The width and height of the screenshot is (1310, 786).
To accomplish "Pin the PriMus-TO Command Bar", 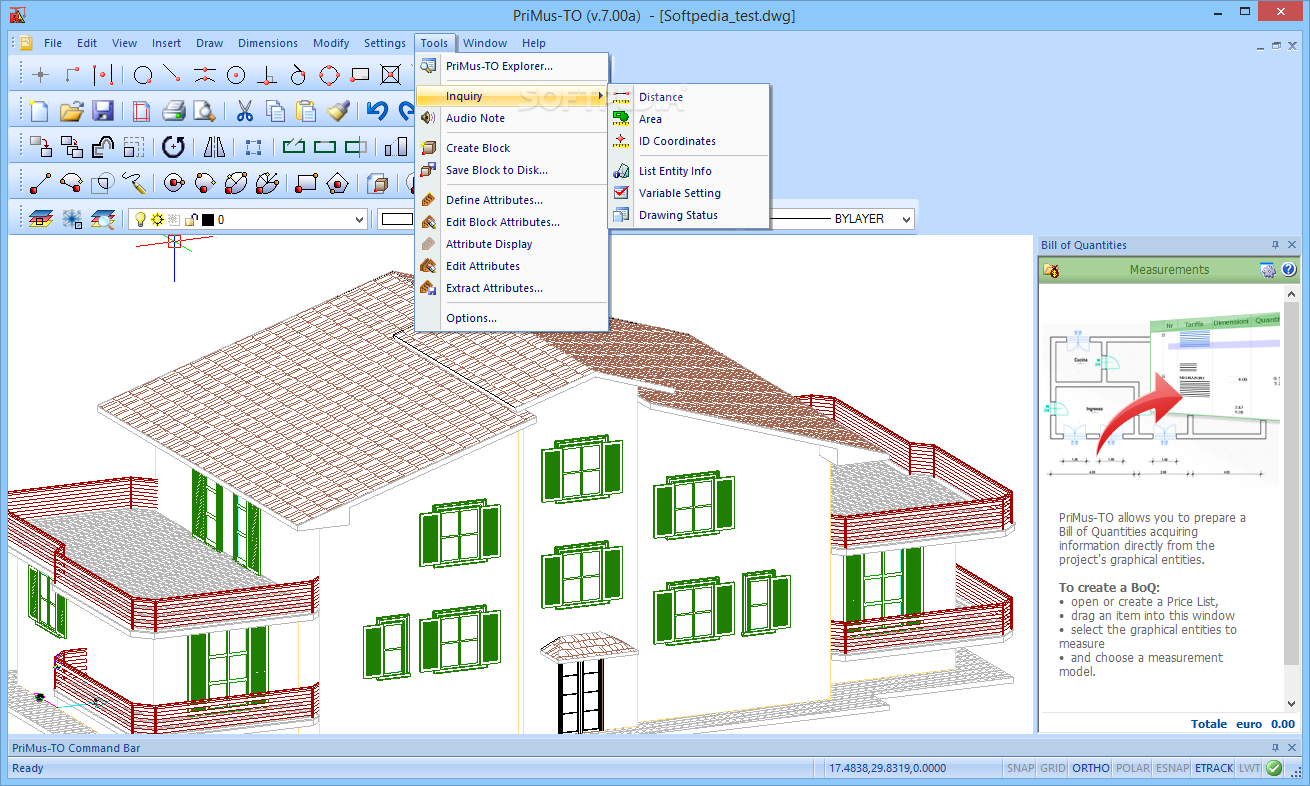I will tap(1275, 748).
